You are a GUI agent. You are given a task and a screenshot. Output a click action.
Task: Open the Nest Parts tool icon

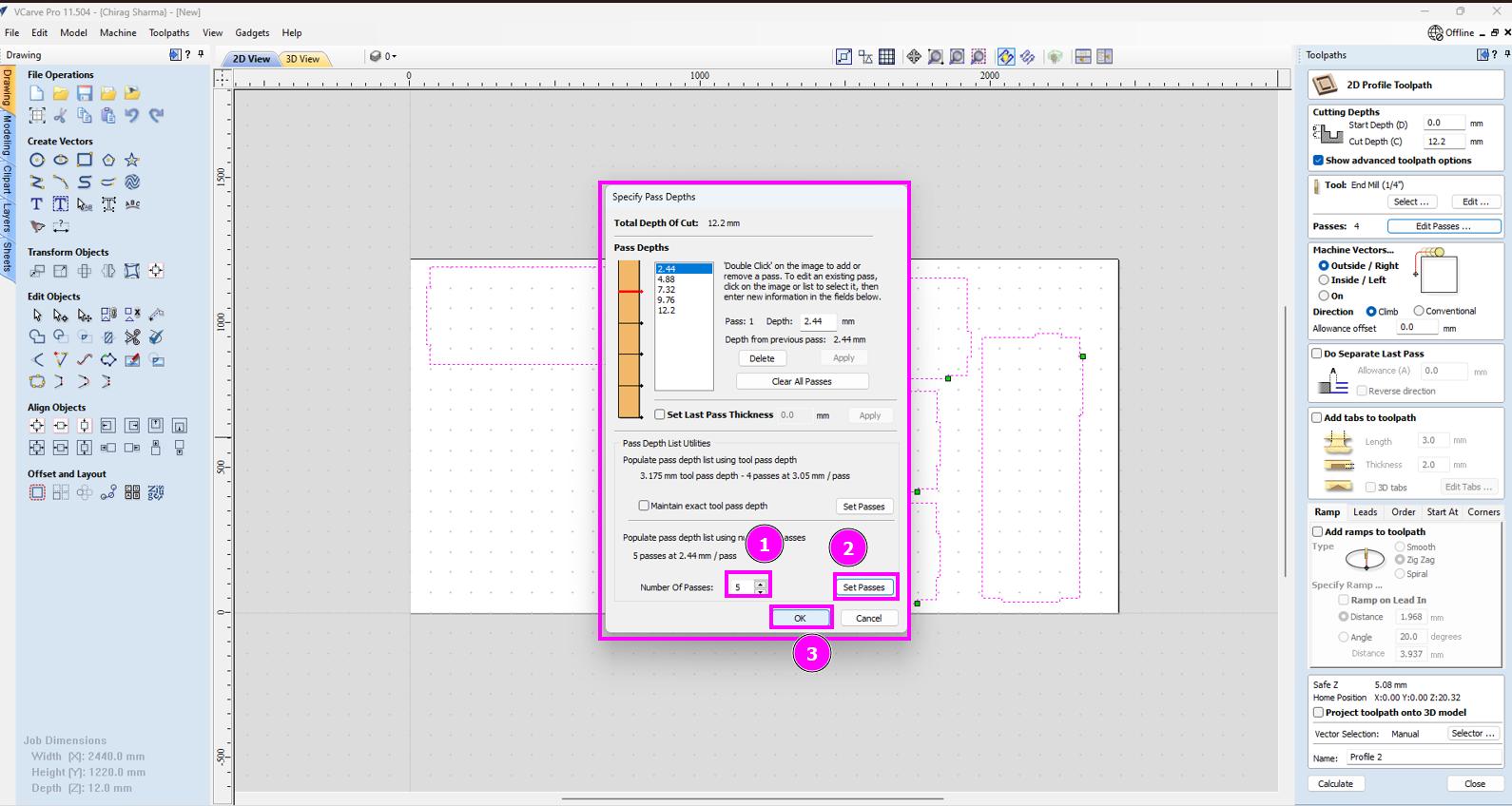(156, 492)
